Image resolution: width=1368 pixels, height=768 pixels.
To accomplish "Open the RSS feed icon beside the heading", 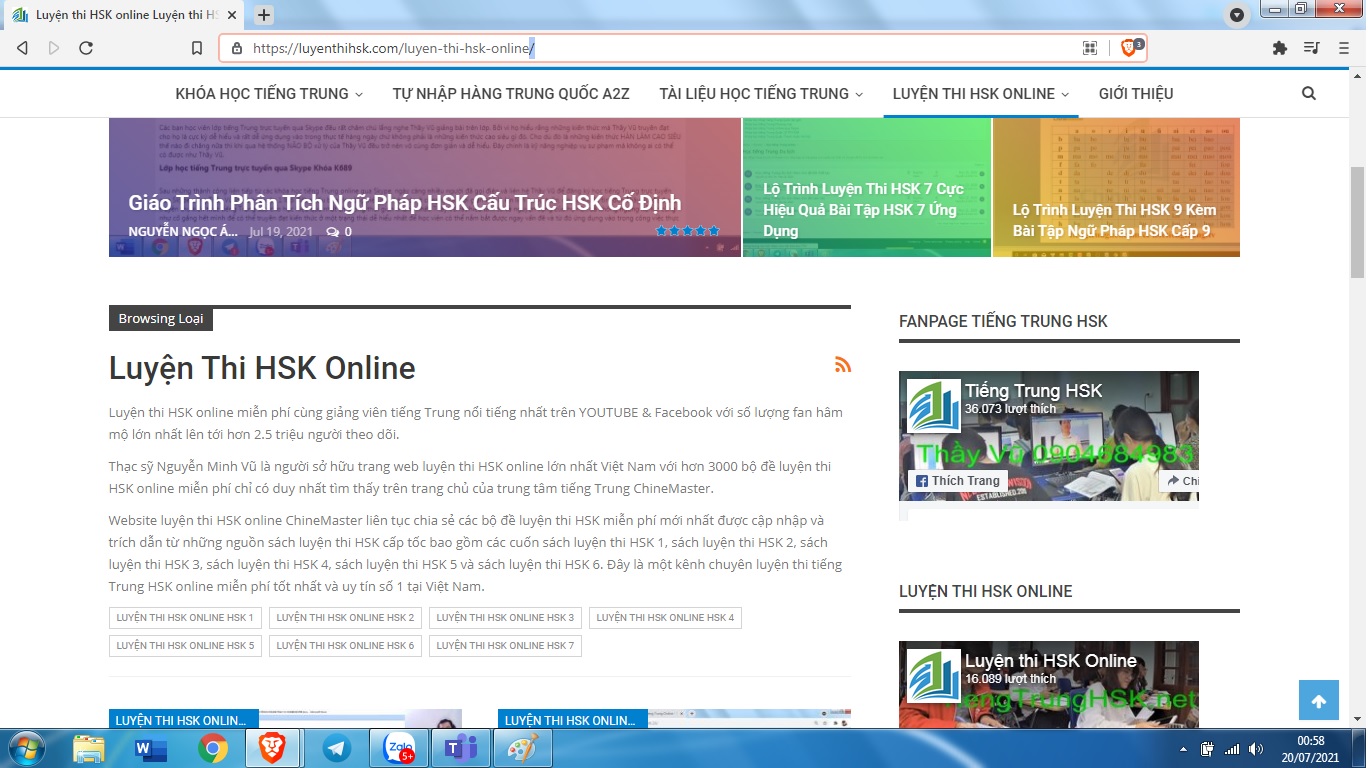I will tap(843, 365).
